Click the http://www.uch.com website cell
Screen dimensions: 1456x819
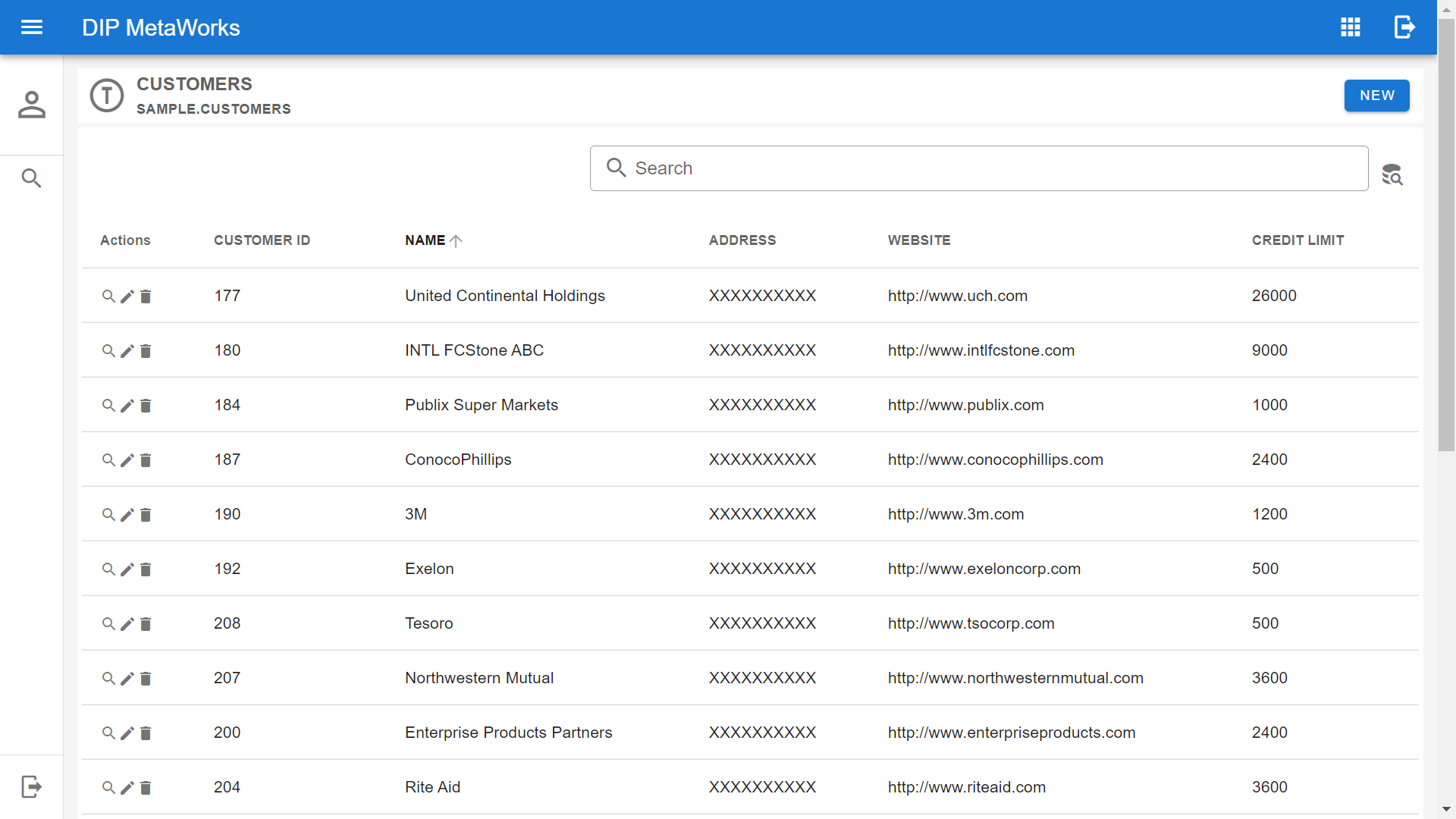[958, 296]
